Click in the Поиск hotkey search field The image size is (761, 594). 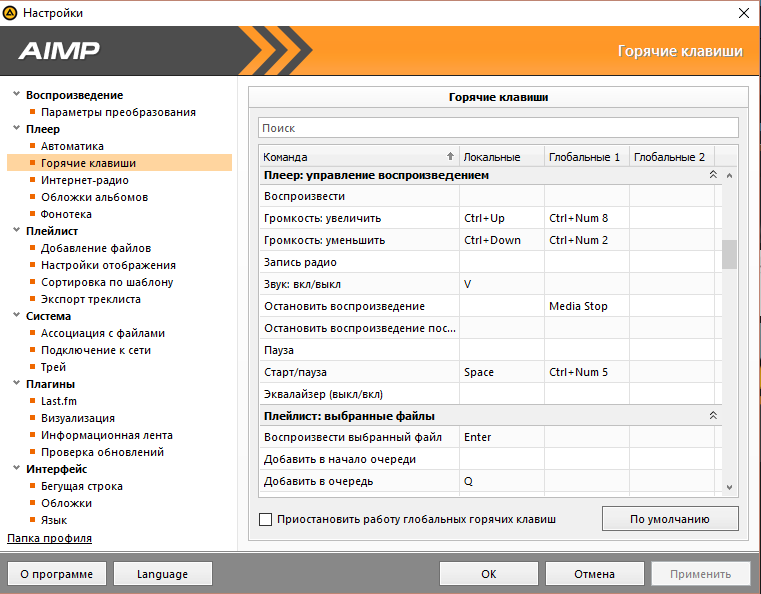498,128
